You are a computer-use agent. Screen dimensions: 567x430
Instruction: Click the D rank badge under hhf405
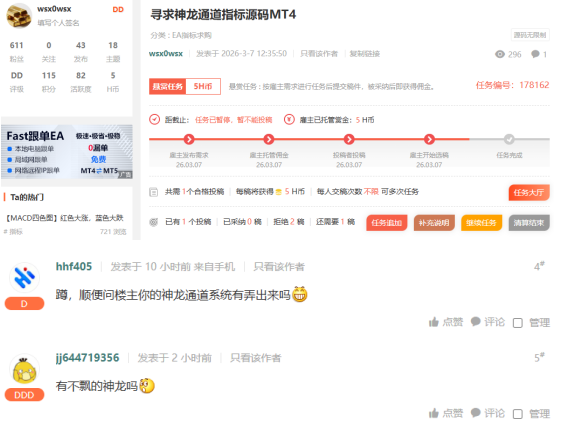[x=24, y=303]
